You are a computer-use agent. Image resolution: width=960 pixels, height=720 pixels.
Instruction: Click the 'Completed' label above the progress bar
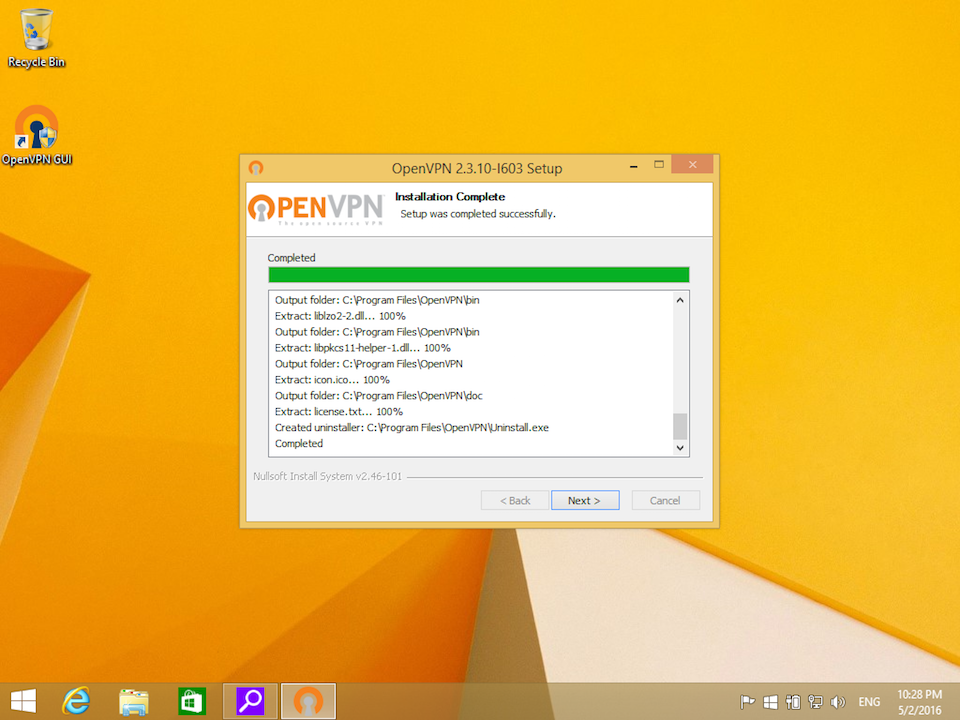(291, 258)
